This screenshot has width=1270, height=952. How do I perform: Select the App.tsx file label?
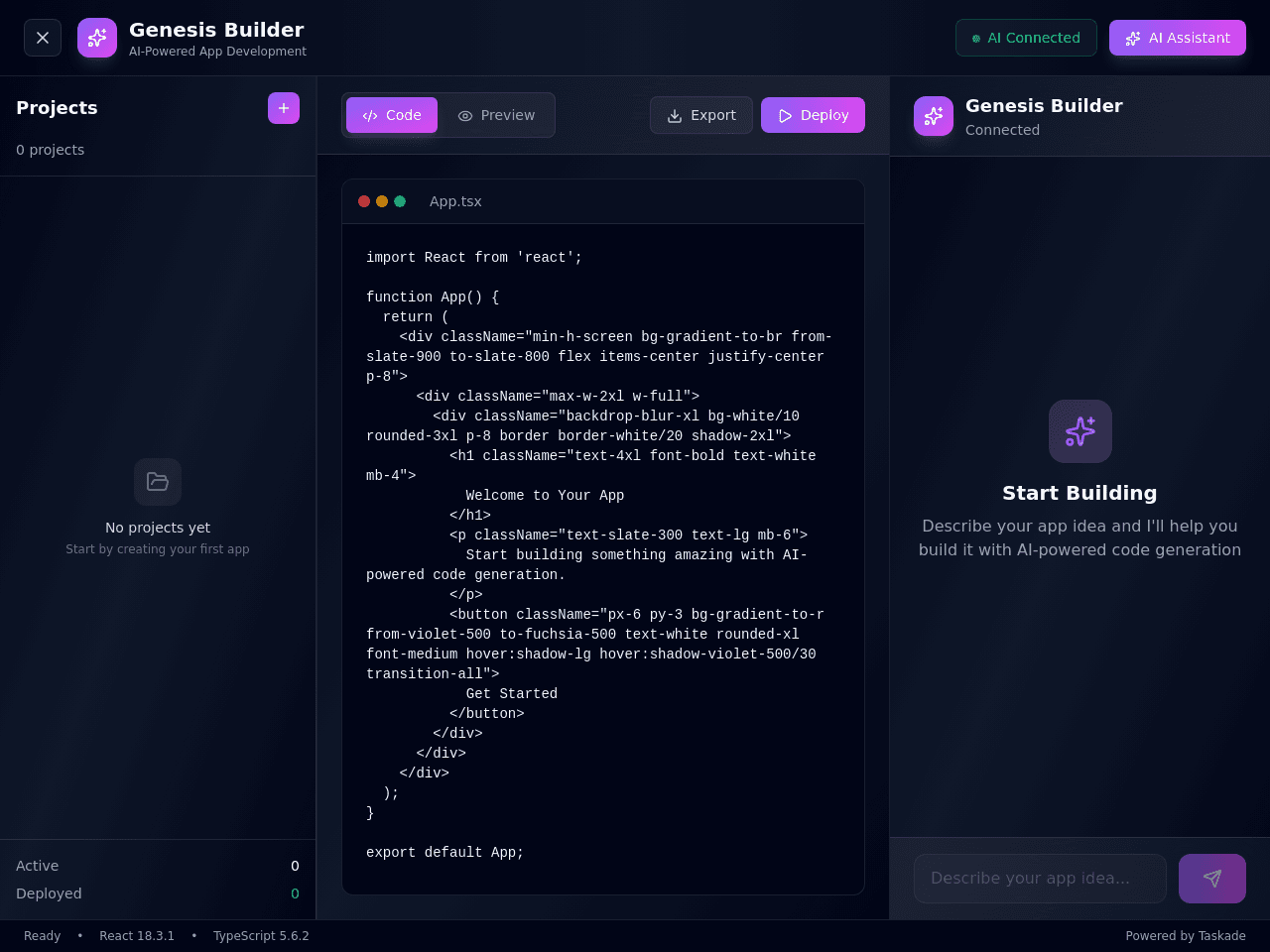click(455, 201)
